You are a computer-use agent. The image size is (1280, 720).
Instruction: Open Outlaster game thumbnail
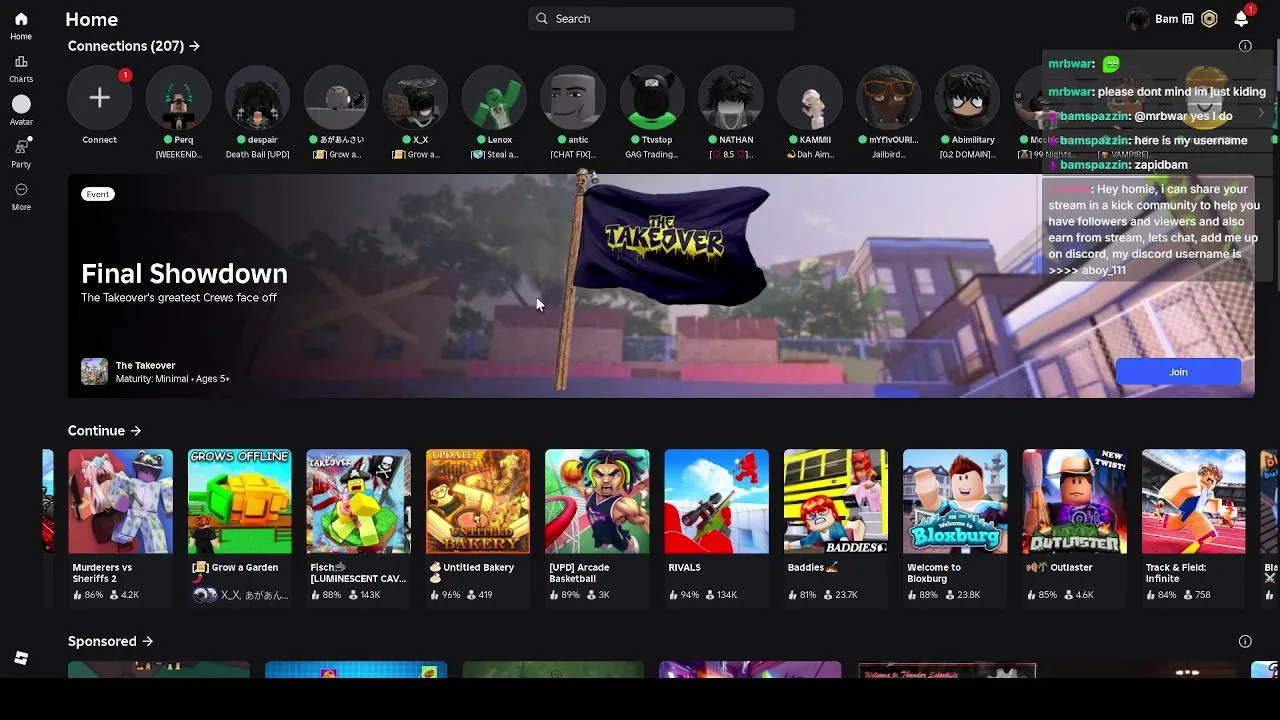pyautogui.click(x=1074, y=501)
